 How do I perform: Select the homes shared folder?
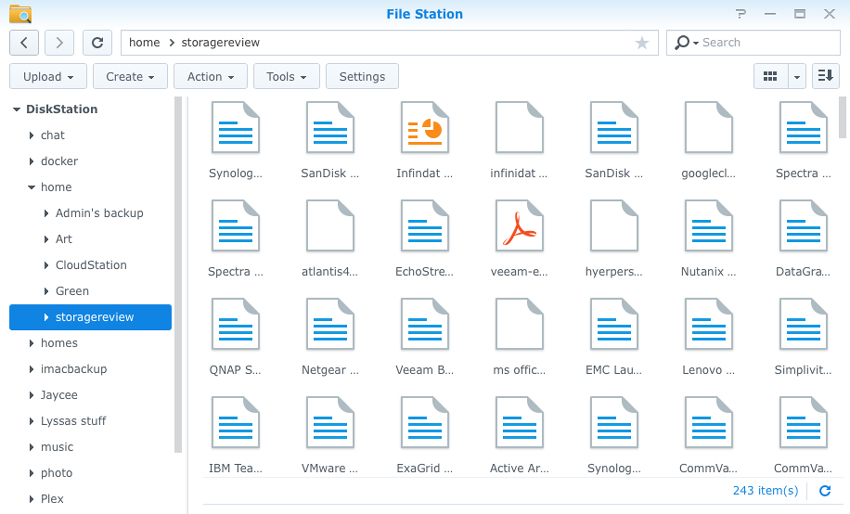point(59,343)
